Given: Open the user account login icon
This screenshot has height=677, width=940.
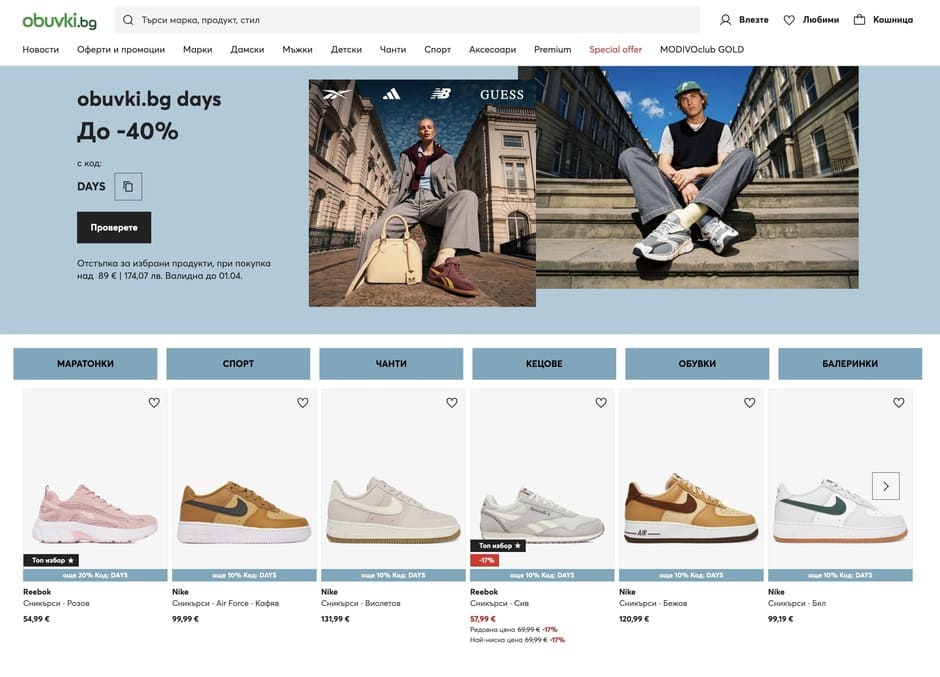Looking at the screenshot, I should pyautogui.click(x=726, y=20).
